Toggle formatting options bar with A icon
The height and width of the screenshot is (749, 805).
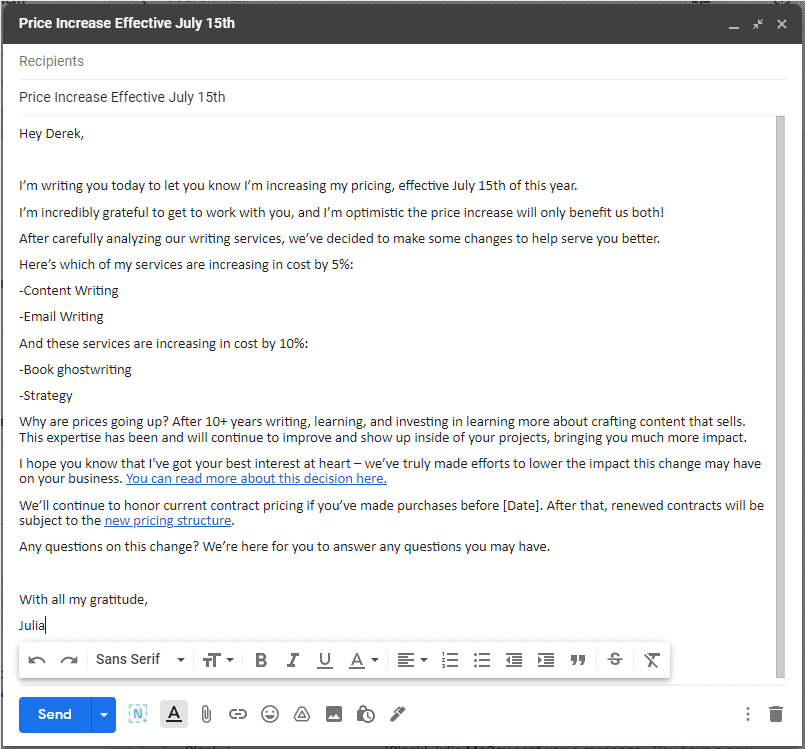click(174, 714)
